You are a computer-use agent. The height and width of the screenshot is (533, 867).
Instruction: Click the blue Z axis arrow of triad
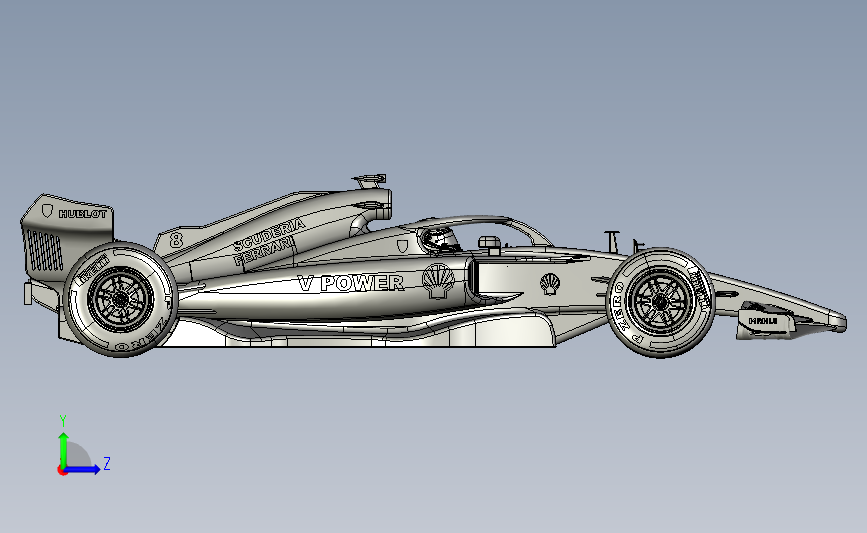(x=83, y=470)
